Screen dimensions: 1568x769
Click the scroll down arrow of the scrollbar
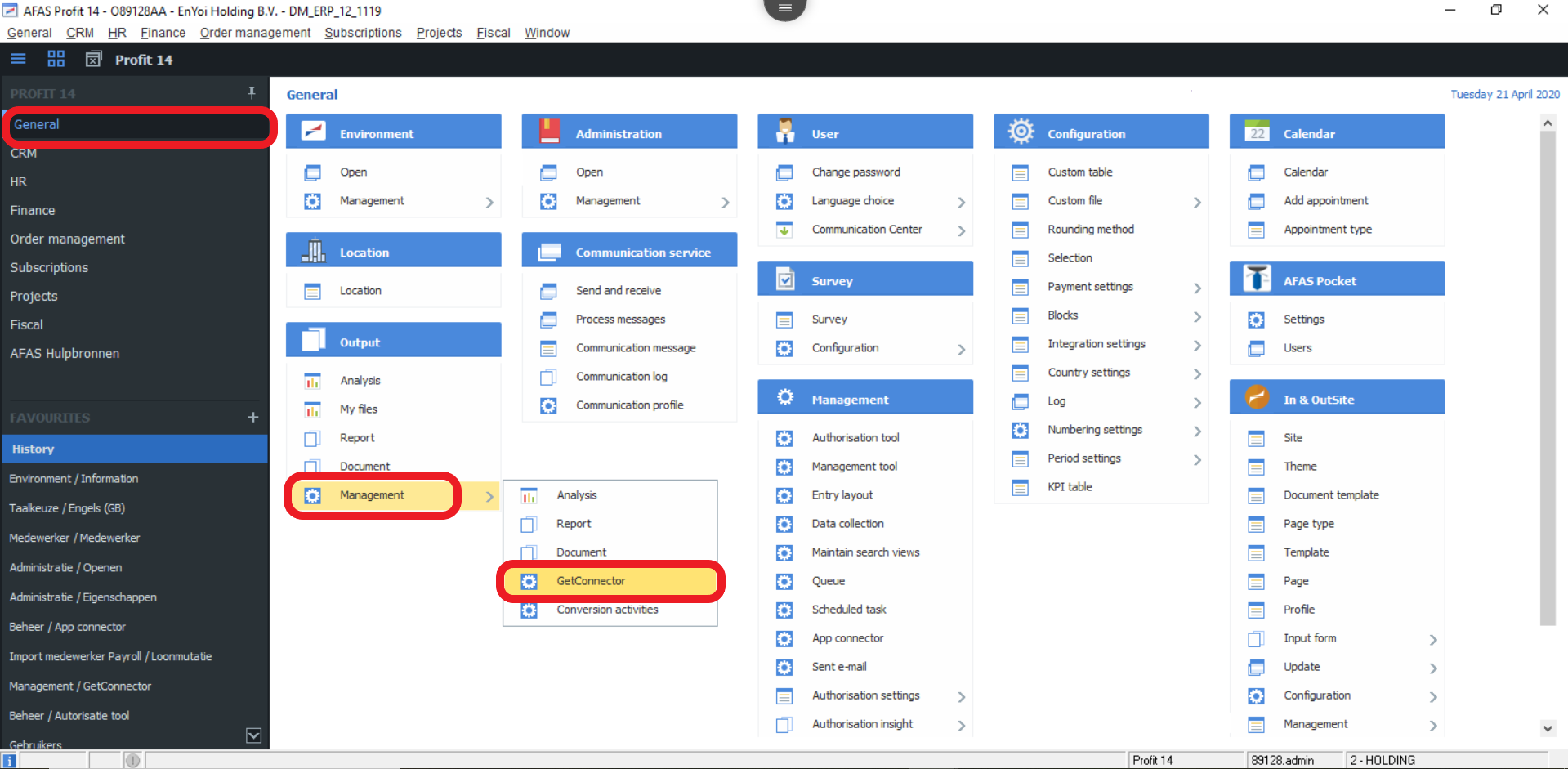point(1547,728)
